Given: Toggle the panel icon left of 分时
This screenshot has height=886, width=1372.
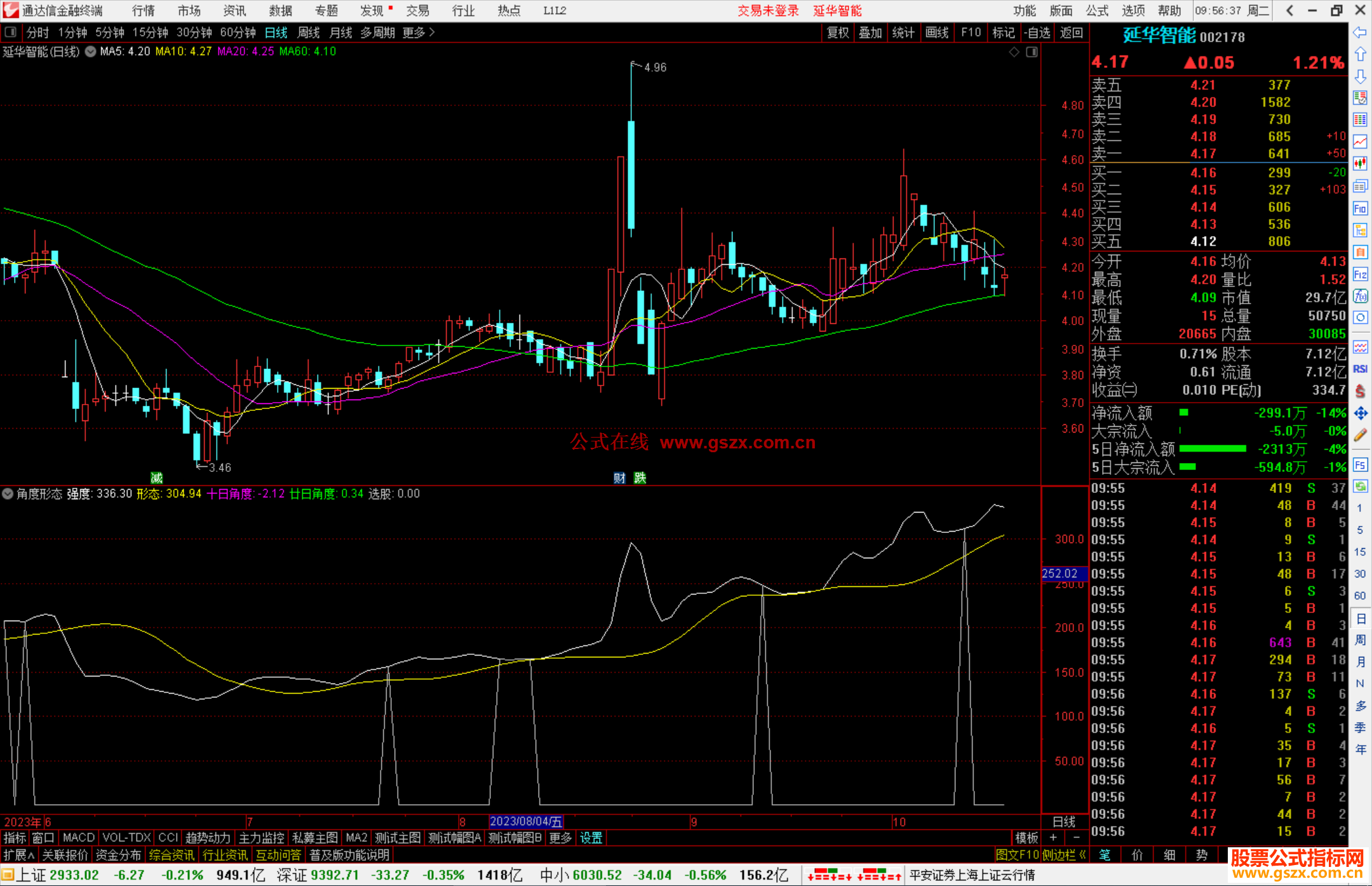Looking at the screenshot, I should pos(11,32).
